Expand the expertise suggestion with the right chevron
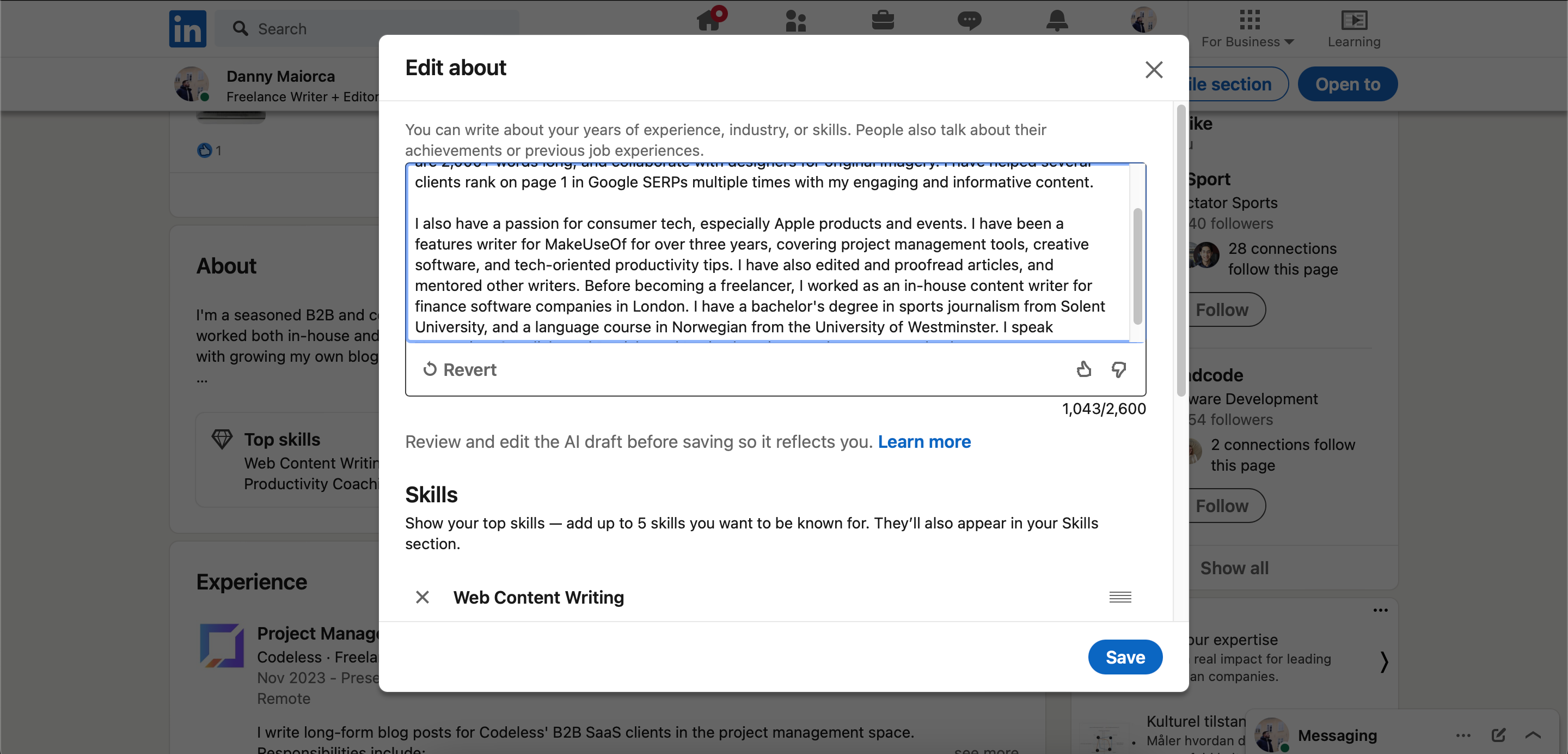 pos(1384,662)
